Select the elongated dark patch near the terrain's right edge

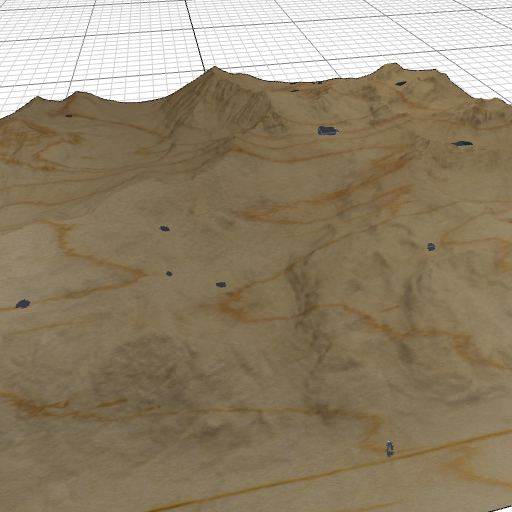[x=462, y=144]
